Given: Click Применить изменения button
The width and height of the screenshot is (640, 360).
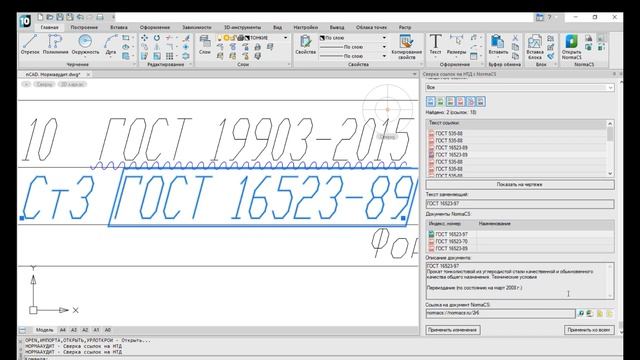Looking at the screenshot, I should [453, 330].
